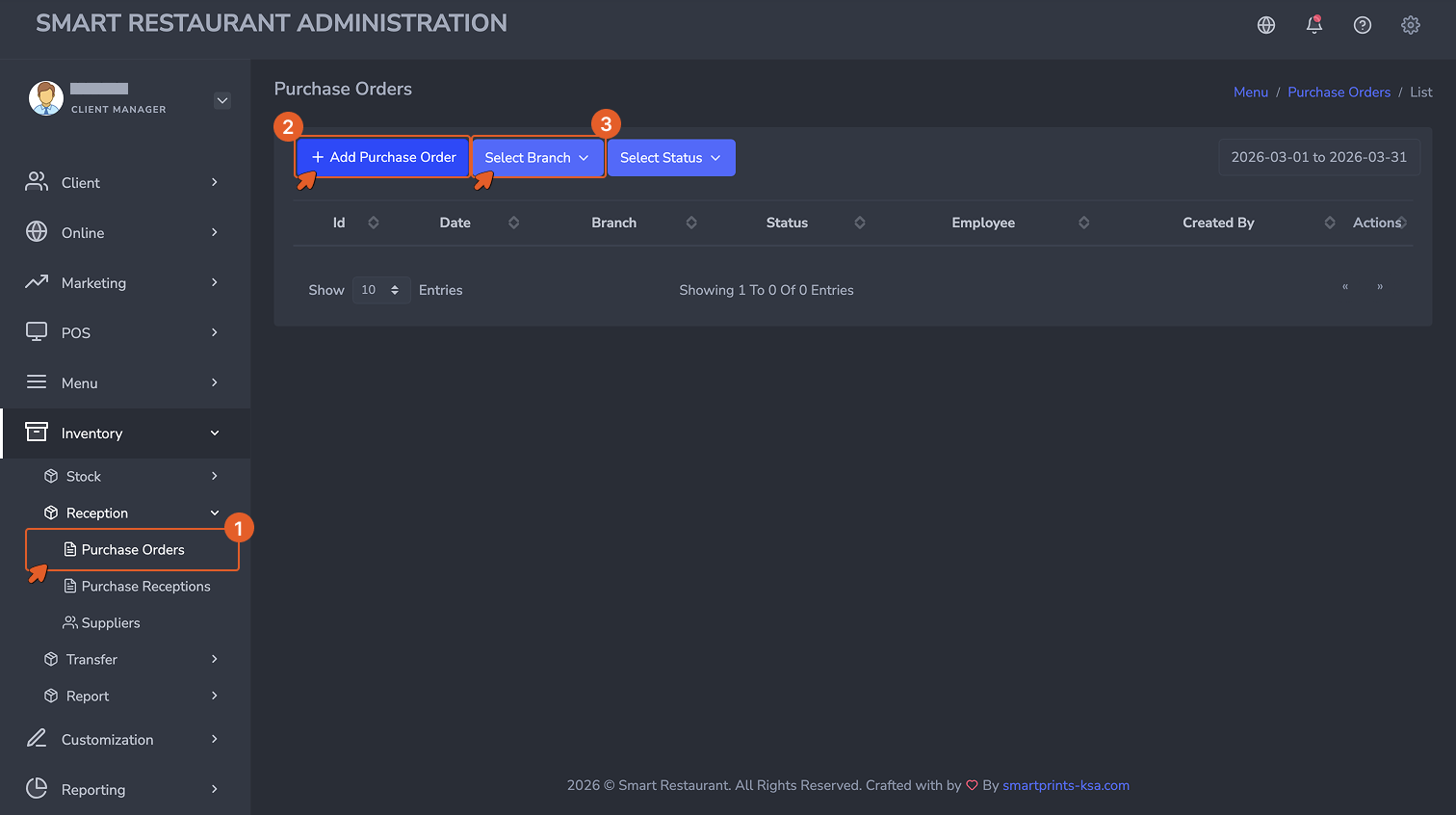Open the notifications bell

coord(1314,25)
